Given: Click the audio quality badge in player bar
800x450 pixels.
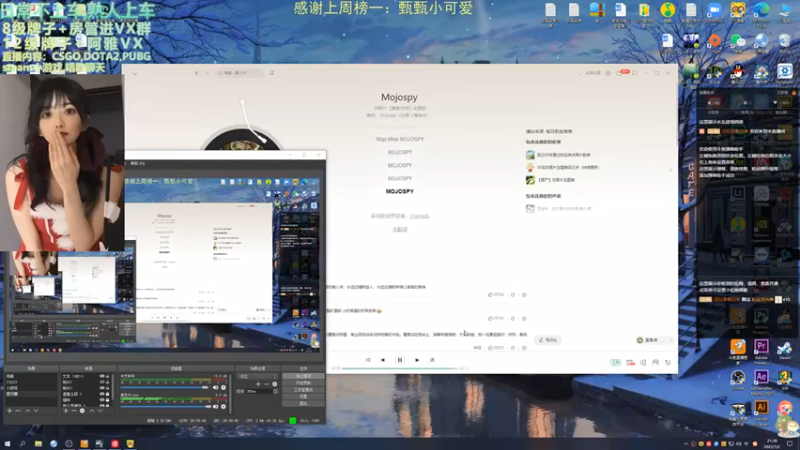Looking at the screenshot, I should point(615,362).
